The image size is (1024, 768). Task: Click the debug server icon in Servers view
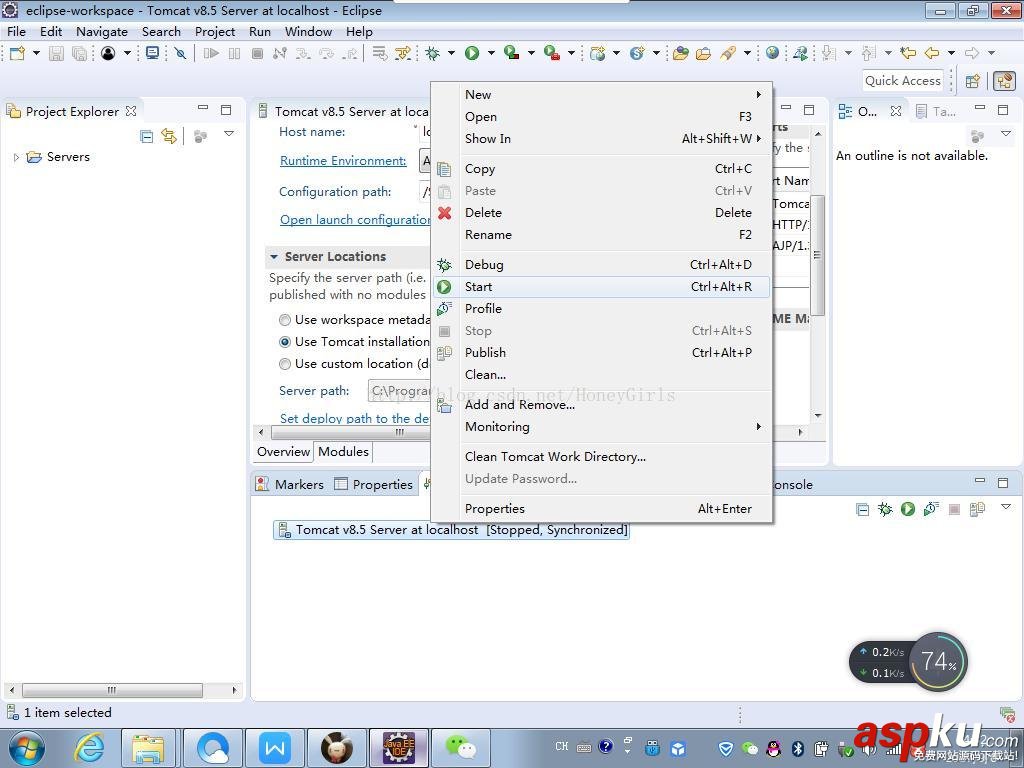(x=885, y=509)
